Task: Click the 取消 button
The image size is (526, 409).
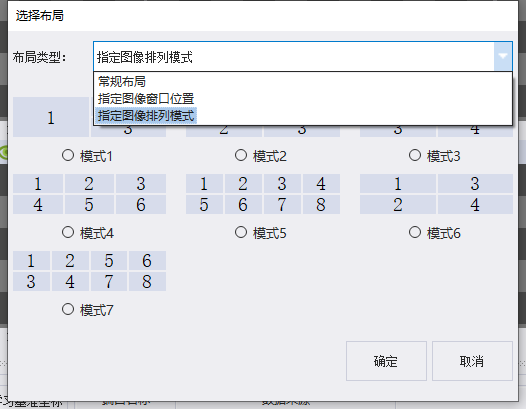Action: (x=472, y=361)
